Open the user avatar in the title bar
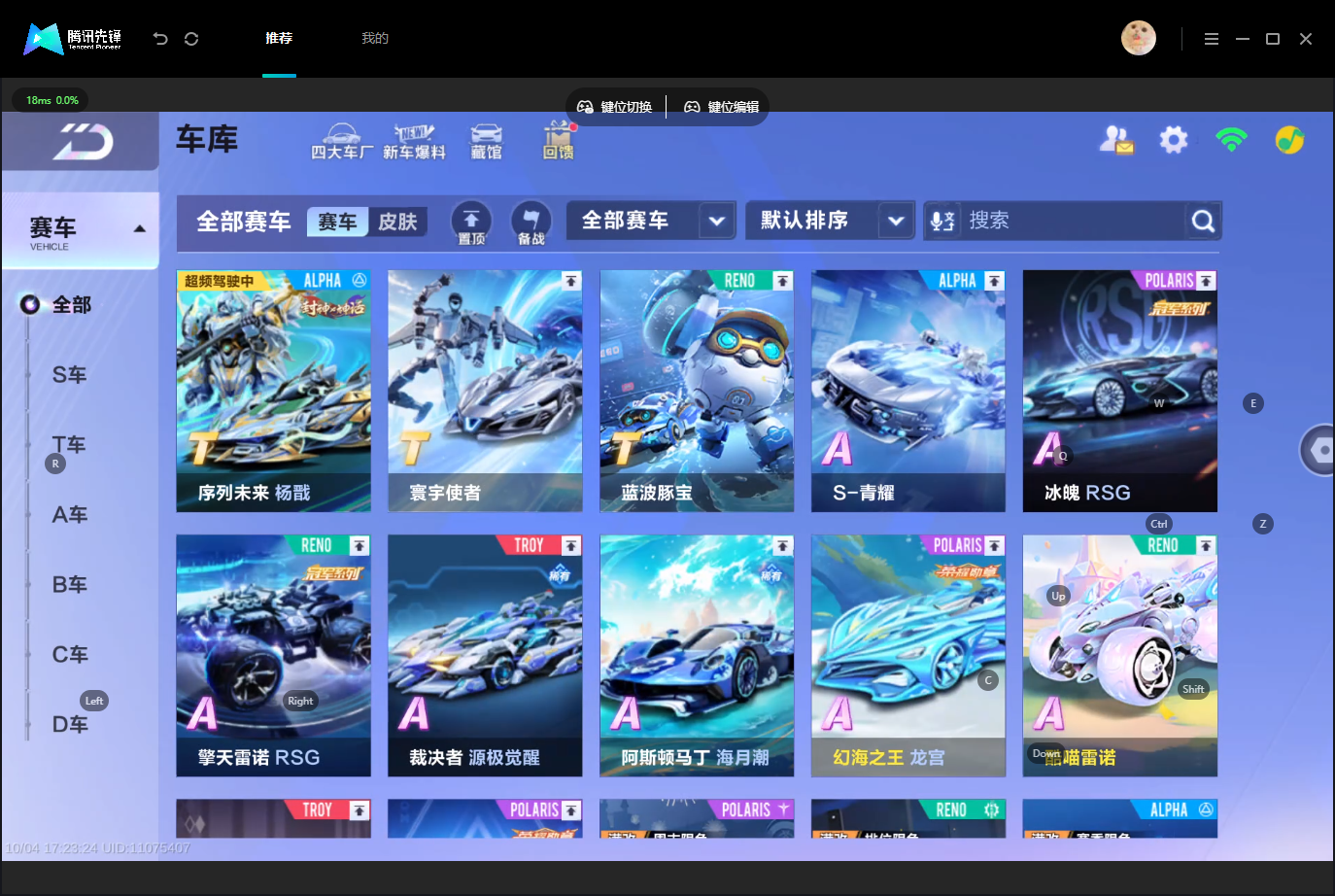Screen dimensions: 1335x896 point(1139,38)
